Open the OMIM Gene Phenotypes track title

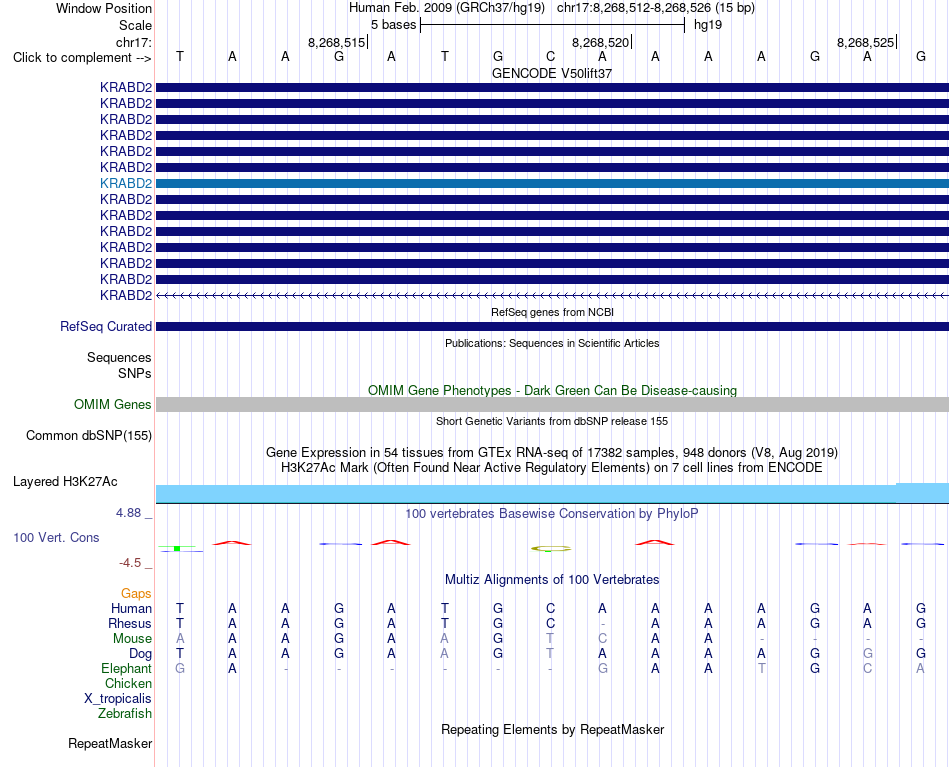[552, 391]
